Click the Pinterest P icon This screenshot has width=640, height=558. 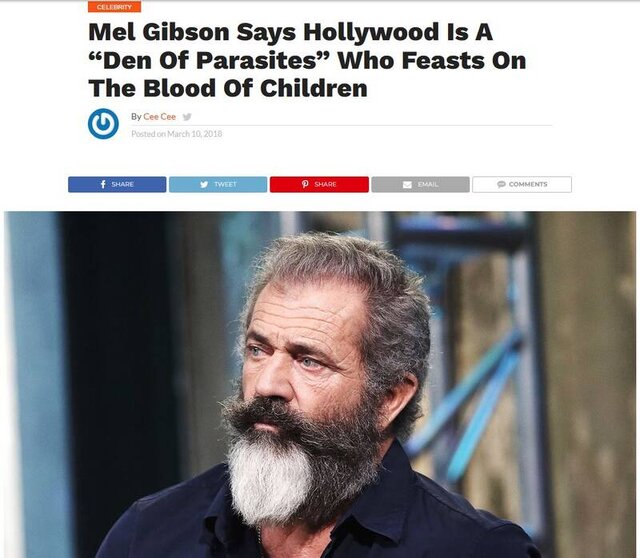point(305,184)
